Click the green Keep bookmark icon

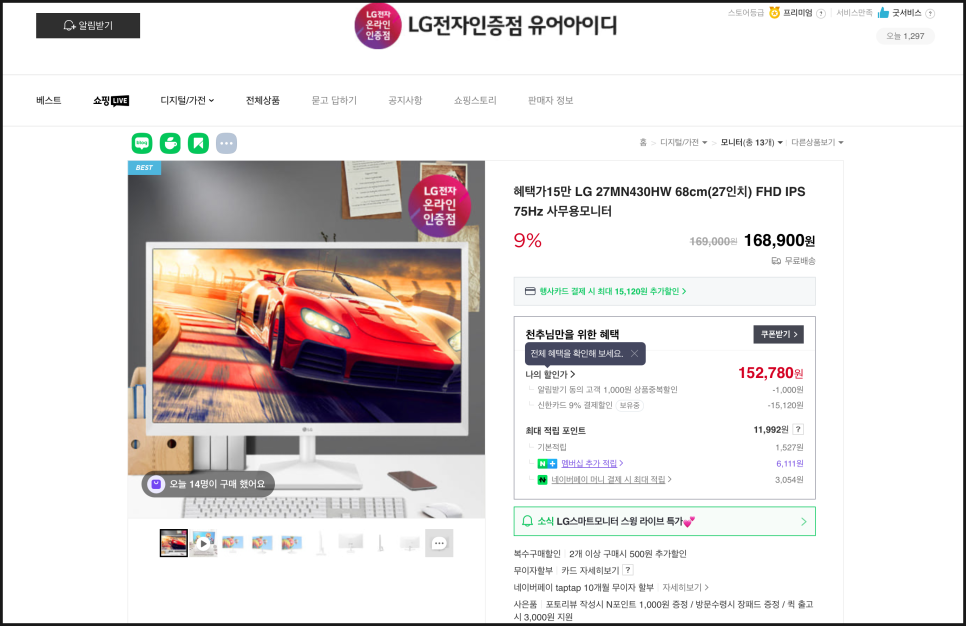[x=198, y=144]
